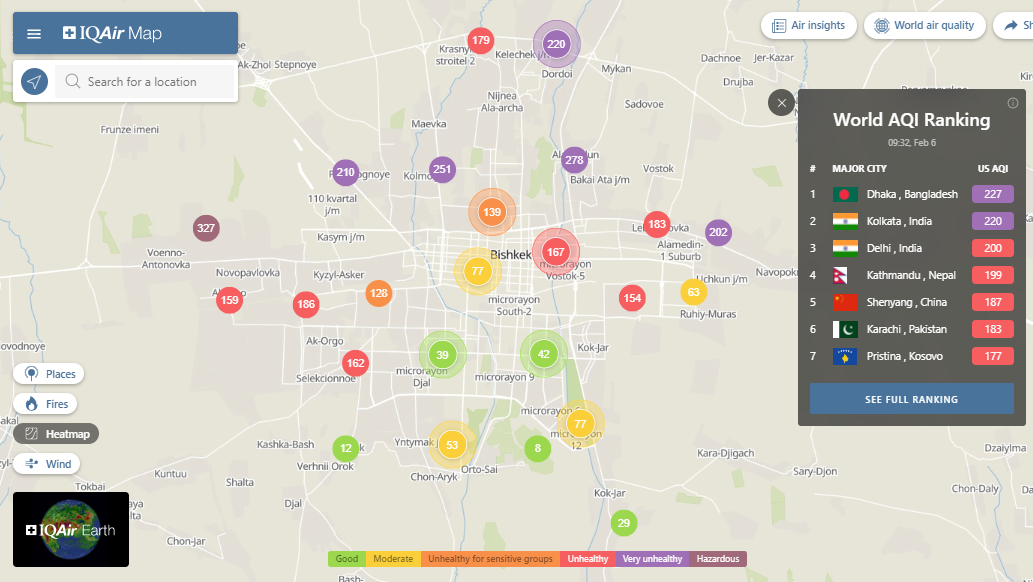This screenshot has height=582, width=1033.
Task: Toggle the Fires map layer
Action: 47,404
